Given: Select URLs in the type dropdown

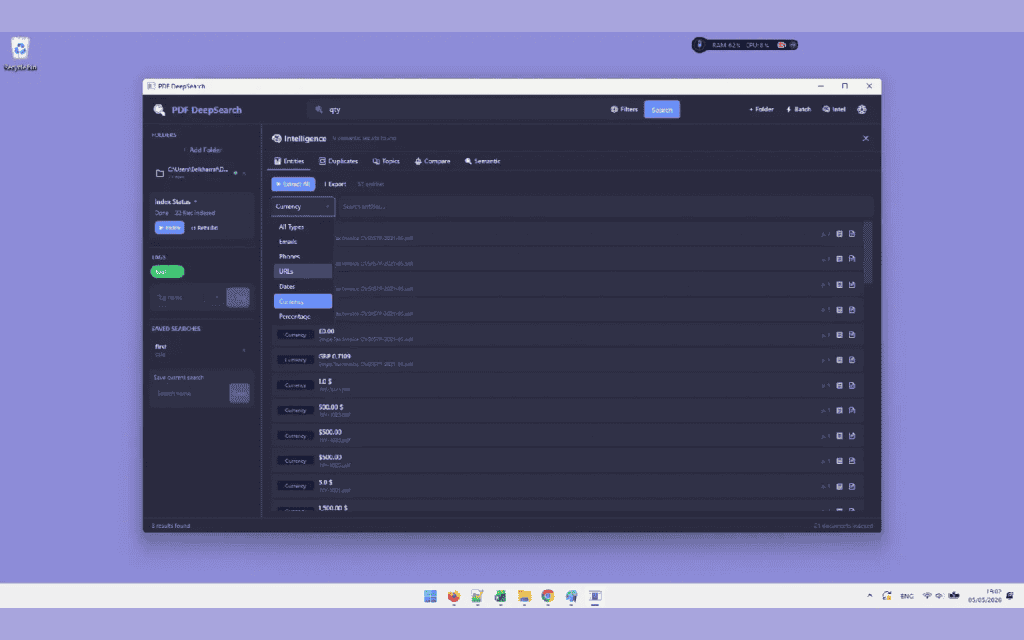Looking at the screenshot, I should click(x=303, y=271).
